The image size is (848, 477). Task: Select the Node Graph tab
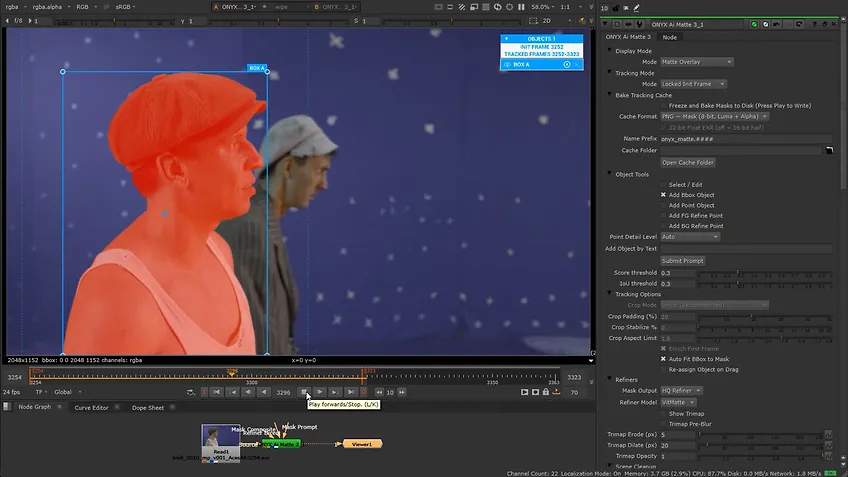(35, 407)
